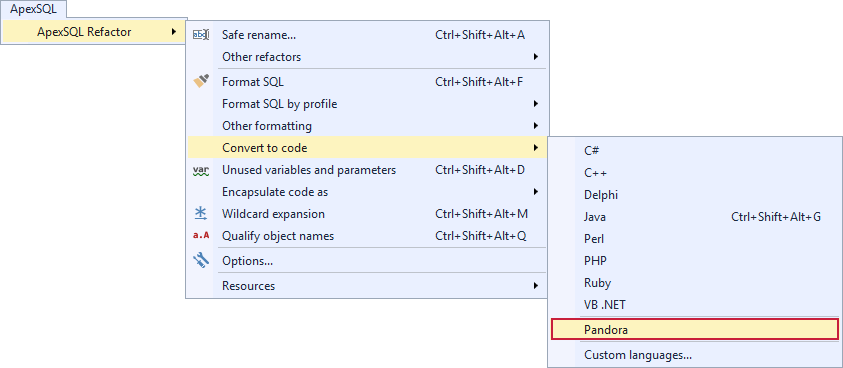Viewport: 843px width, 368px height.
Task: Expand Encapsulate code as arrow
Action: coord(536,192)
